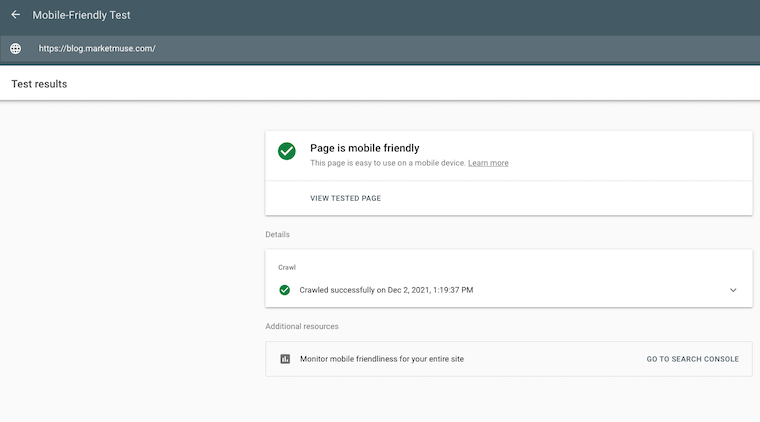Click Monitor mobile friendliness for your entire site

[382, 359]
